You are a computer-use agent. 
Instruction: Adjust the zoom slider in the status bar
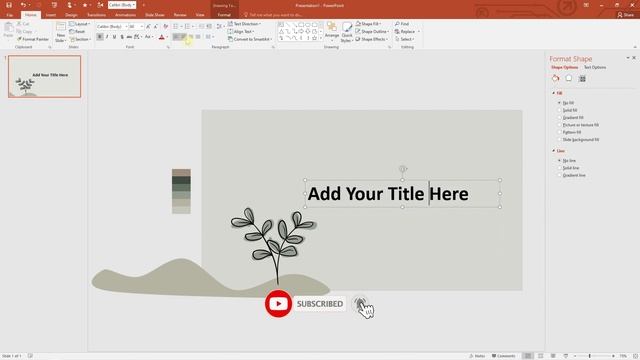(589, 356)
